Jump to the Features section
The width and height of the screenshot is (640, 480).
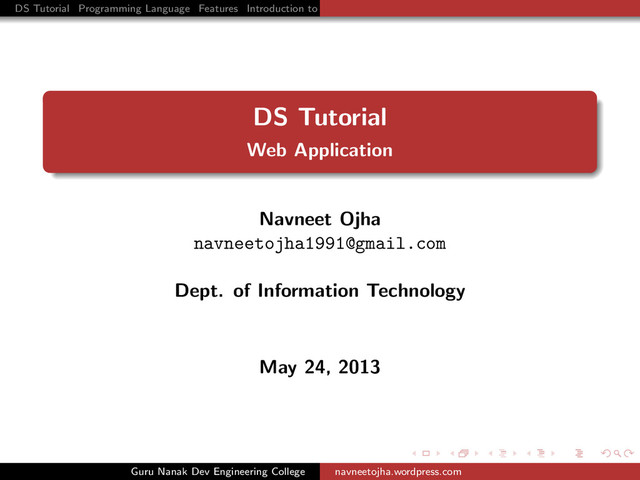(218, 8)
